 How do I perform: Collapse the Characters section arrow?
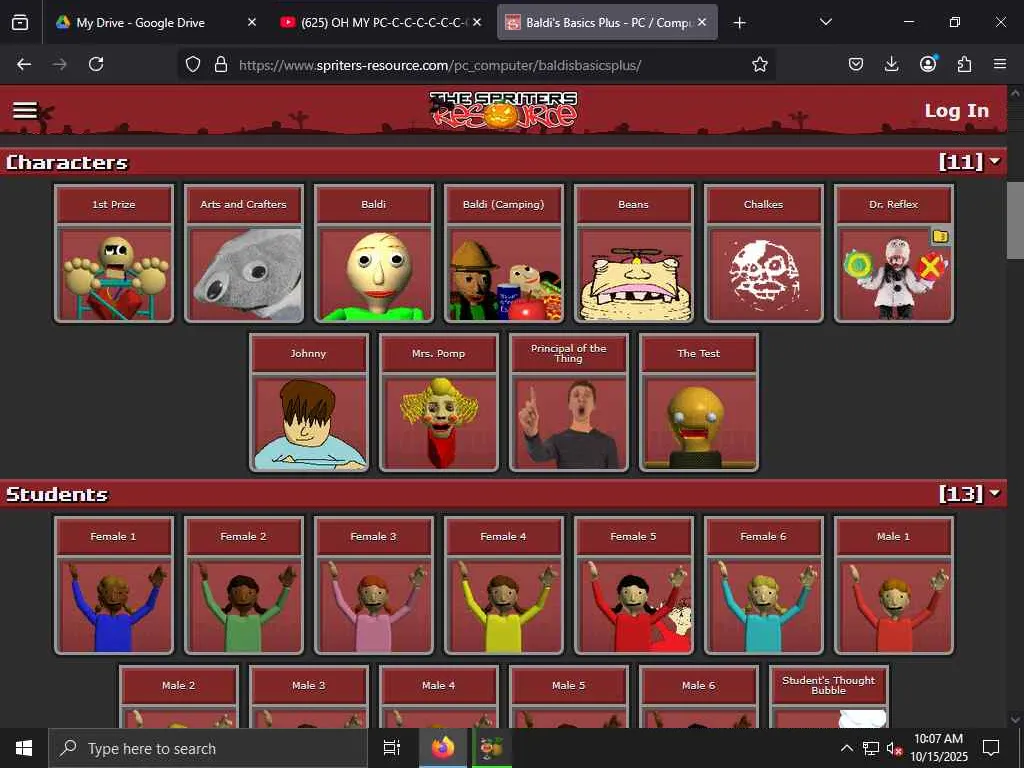click(x=995, y=161)
